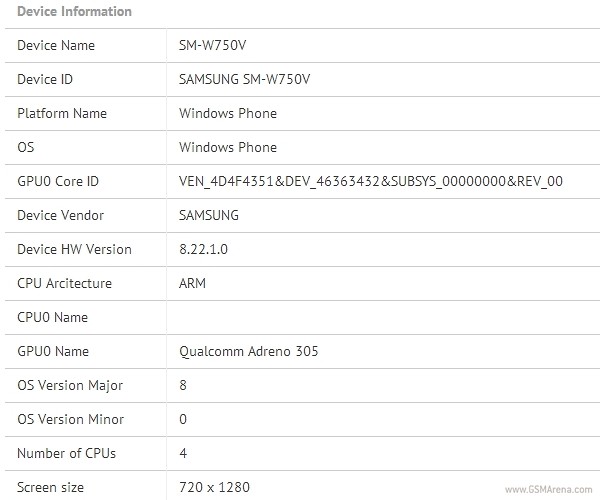Select the SM-W750V device name value
600x500 pixels.
(212, 46)
